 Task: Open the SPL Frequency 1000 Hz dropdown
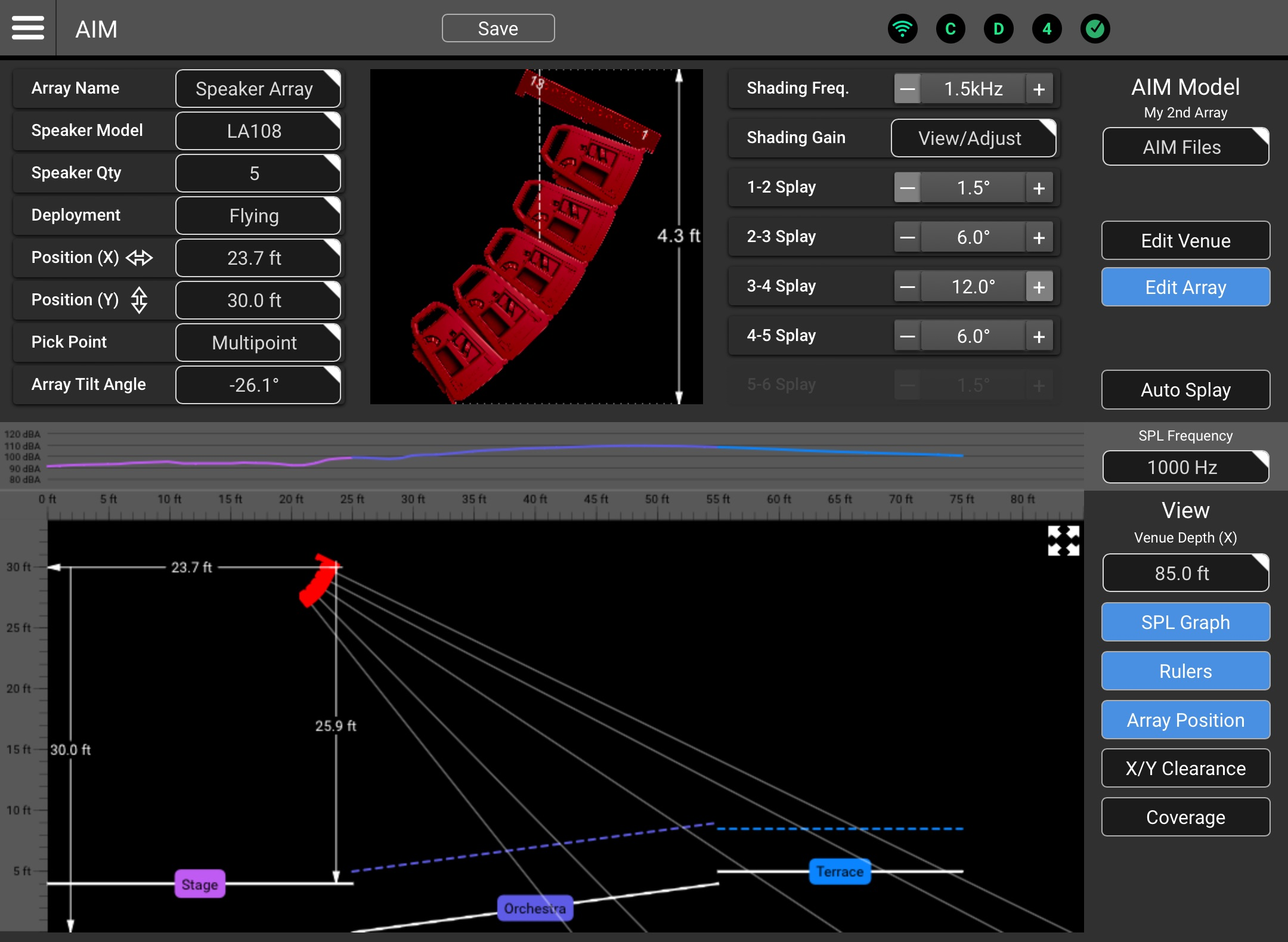click(x=1185, y=467)
